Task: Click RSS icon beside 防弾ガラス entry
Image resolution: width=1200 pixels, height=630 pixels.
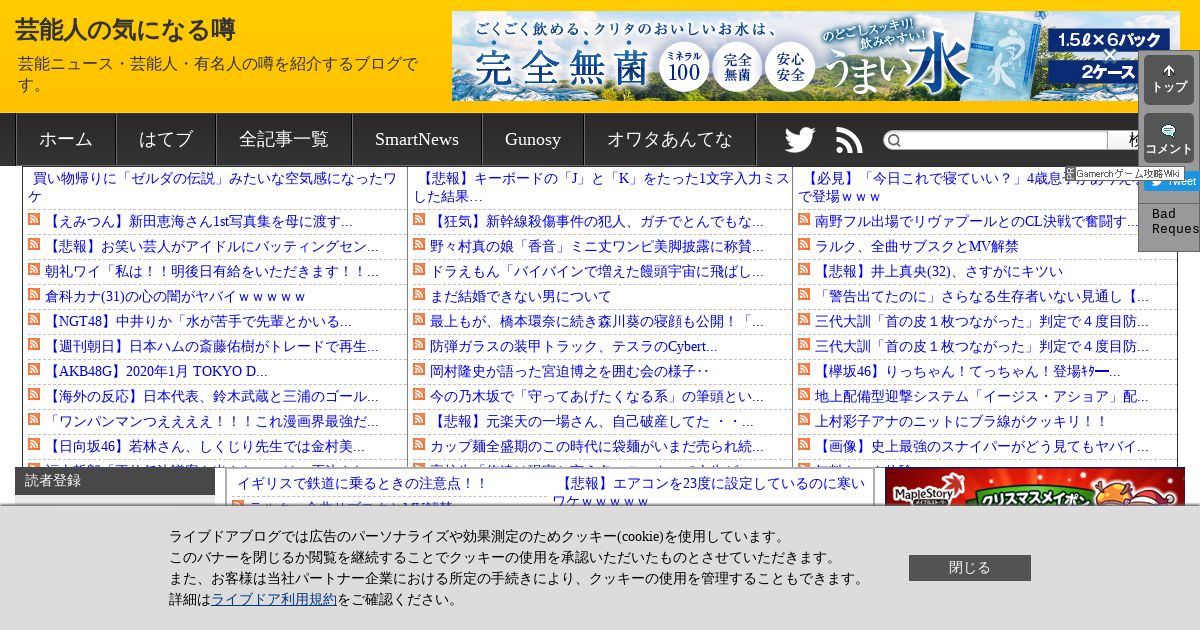Action: [420, 345]
